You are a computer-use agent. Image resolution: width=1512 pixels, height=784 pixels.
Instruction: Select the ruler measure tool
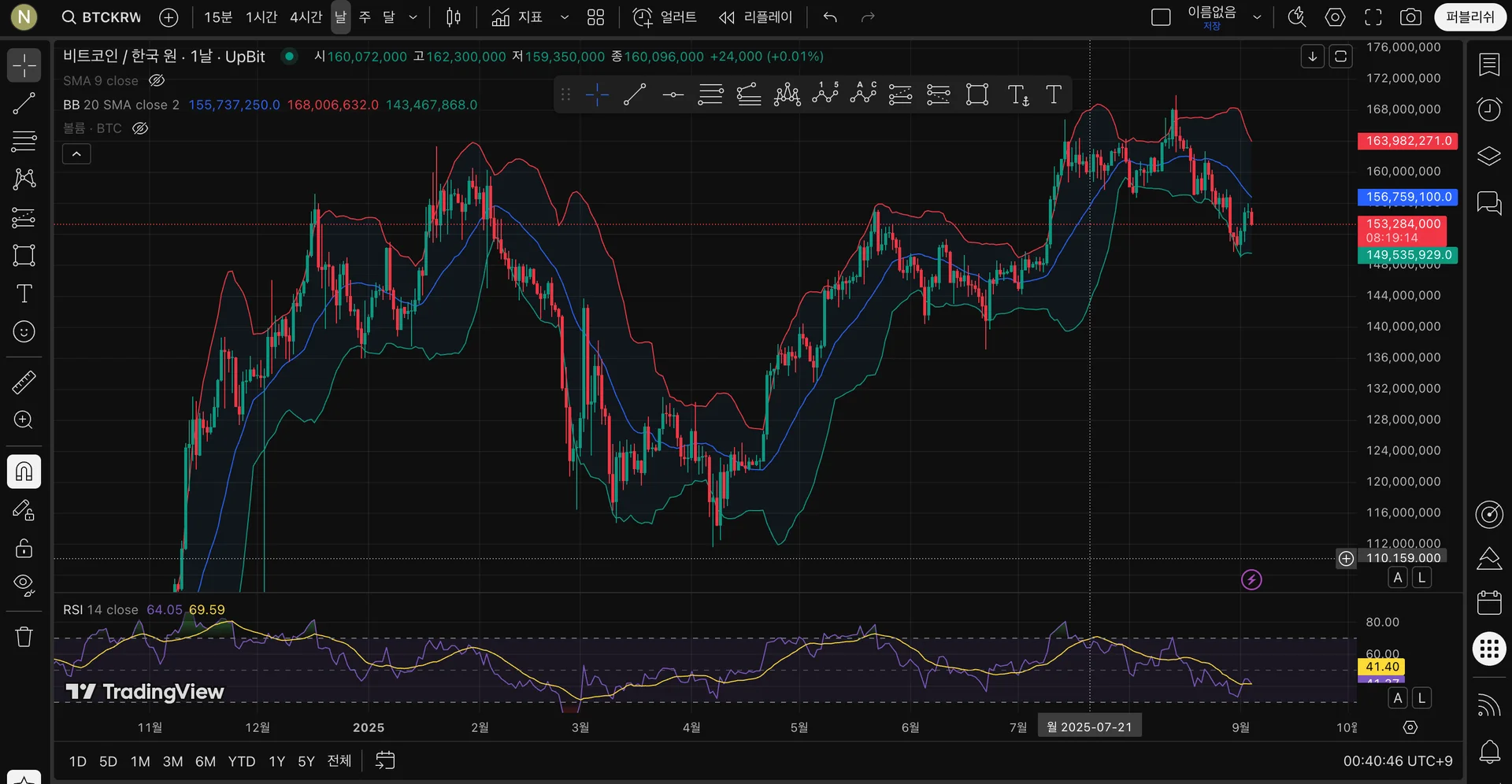(24, 383)
